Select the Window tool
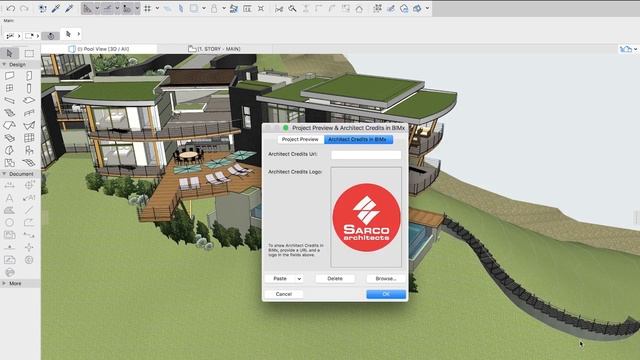Viewport: 640px width, 360px height. point(9,88)
